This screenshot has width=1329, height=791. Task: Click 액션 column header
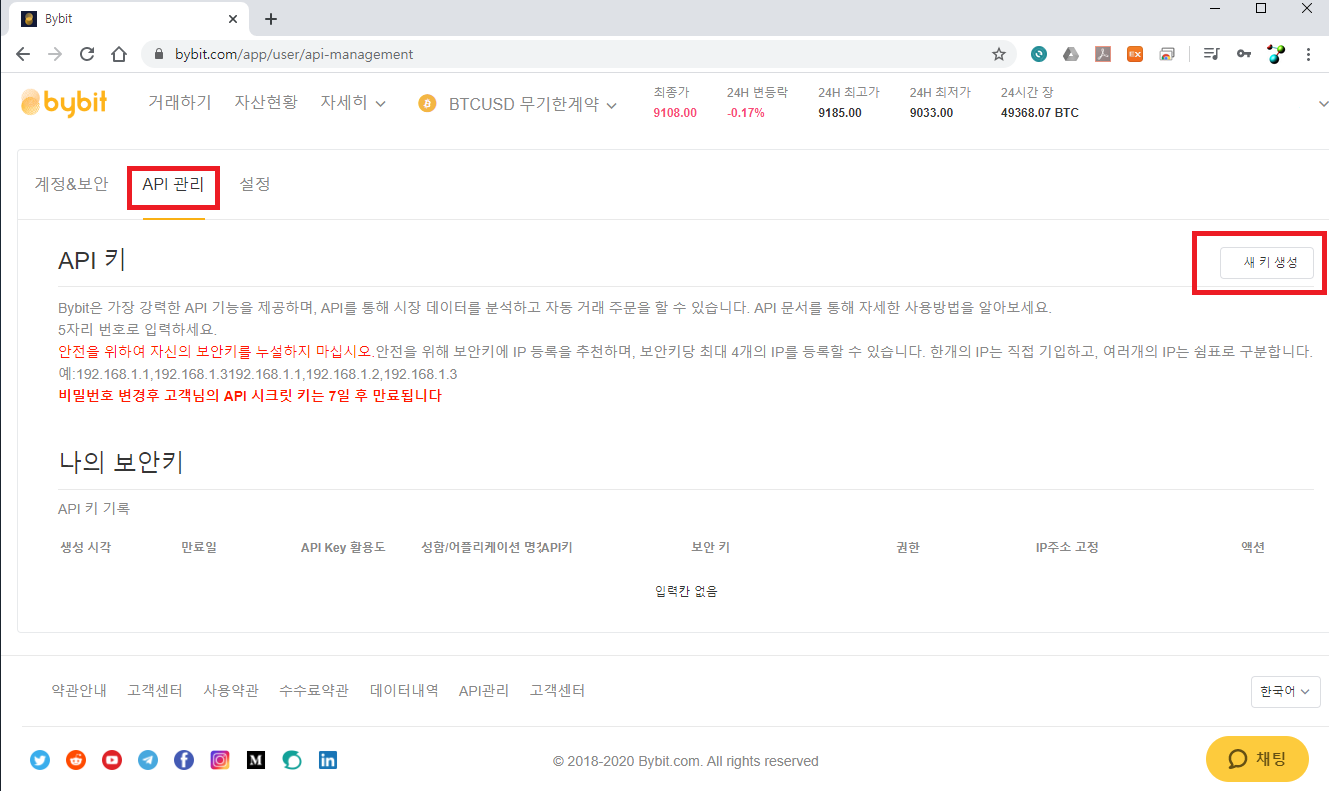1253,547
